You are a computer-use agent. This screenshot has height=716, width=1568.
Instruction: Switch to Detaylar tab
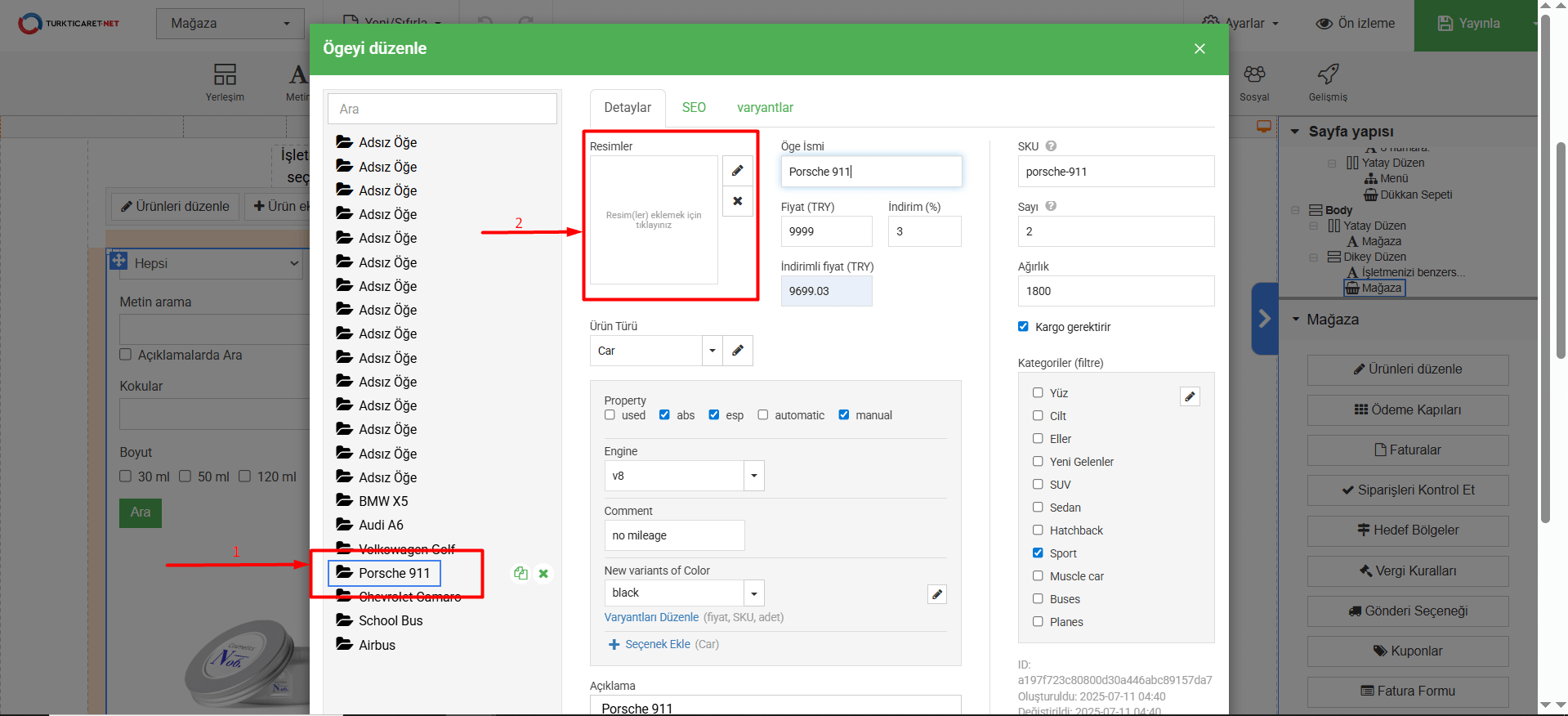tap(628, 107)
